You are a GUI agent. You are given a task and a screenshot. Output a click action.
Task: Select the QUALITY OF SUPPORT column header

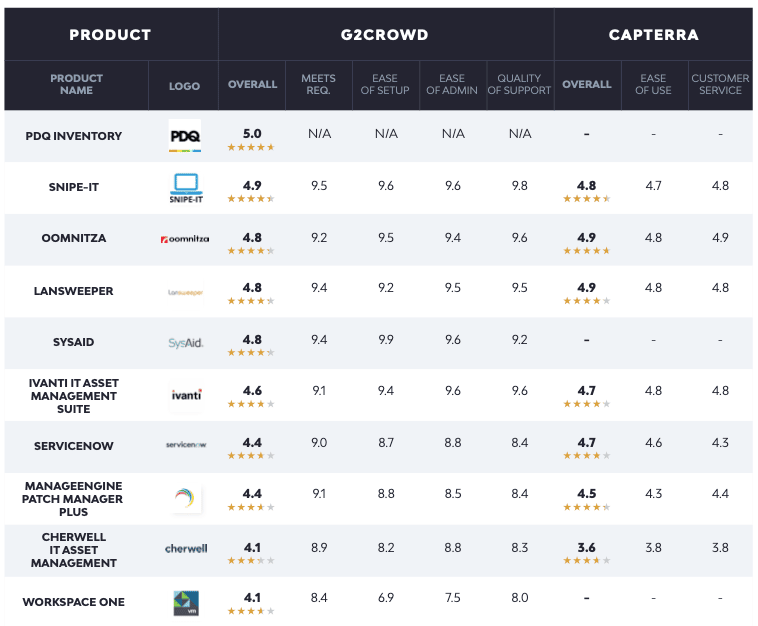[519, 84]
